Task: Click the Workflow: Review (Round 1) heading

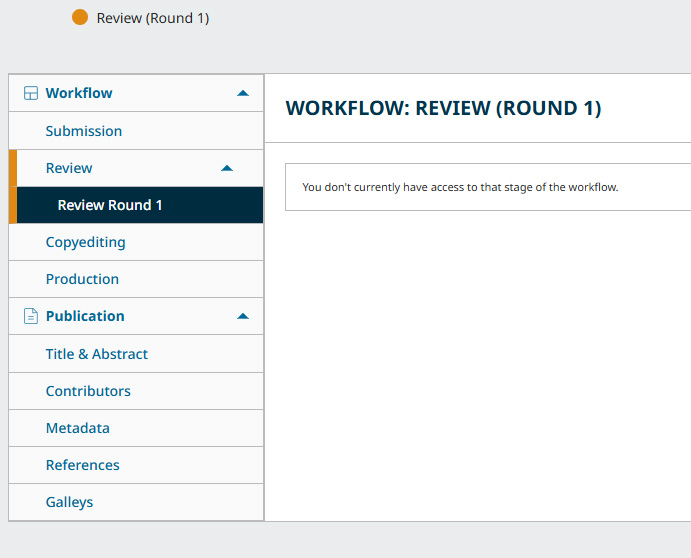Action: [x=443, y=108]
